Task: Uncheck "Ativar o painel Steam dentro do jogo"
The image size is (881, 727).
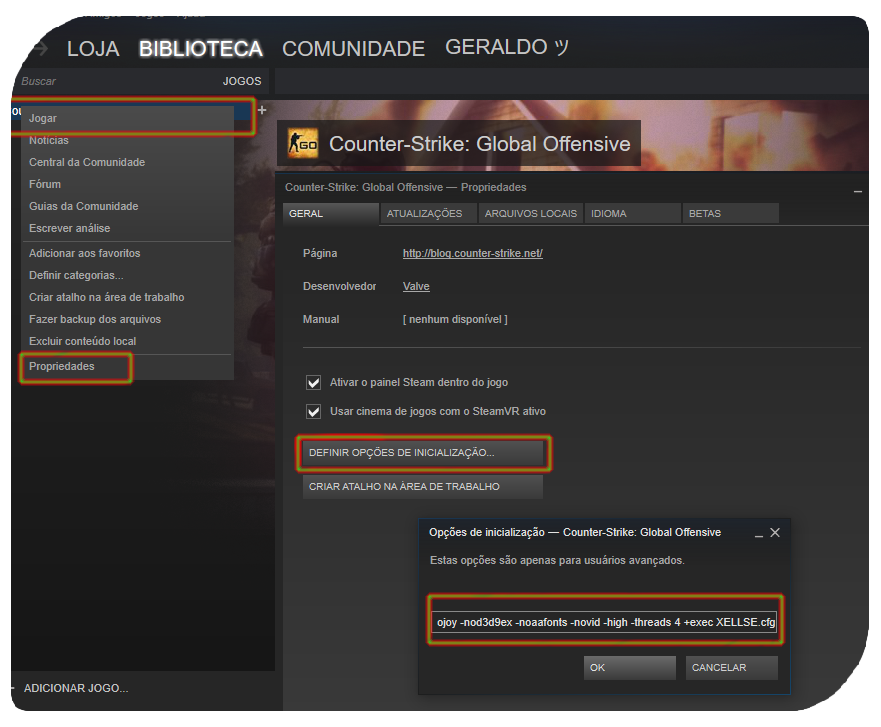Action: pyautogui.click(x=313, y=382)
